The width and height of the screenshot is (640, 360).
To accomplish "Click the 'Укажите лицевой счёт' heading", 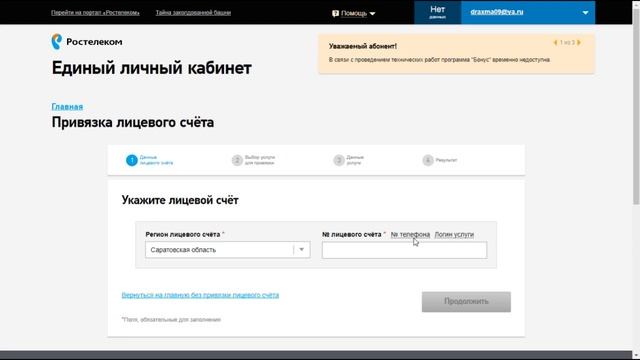I will [x=180, y=200].
